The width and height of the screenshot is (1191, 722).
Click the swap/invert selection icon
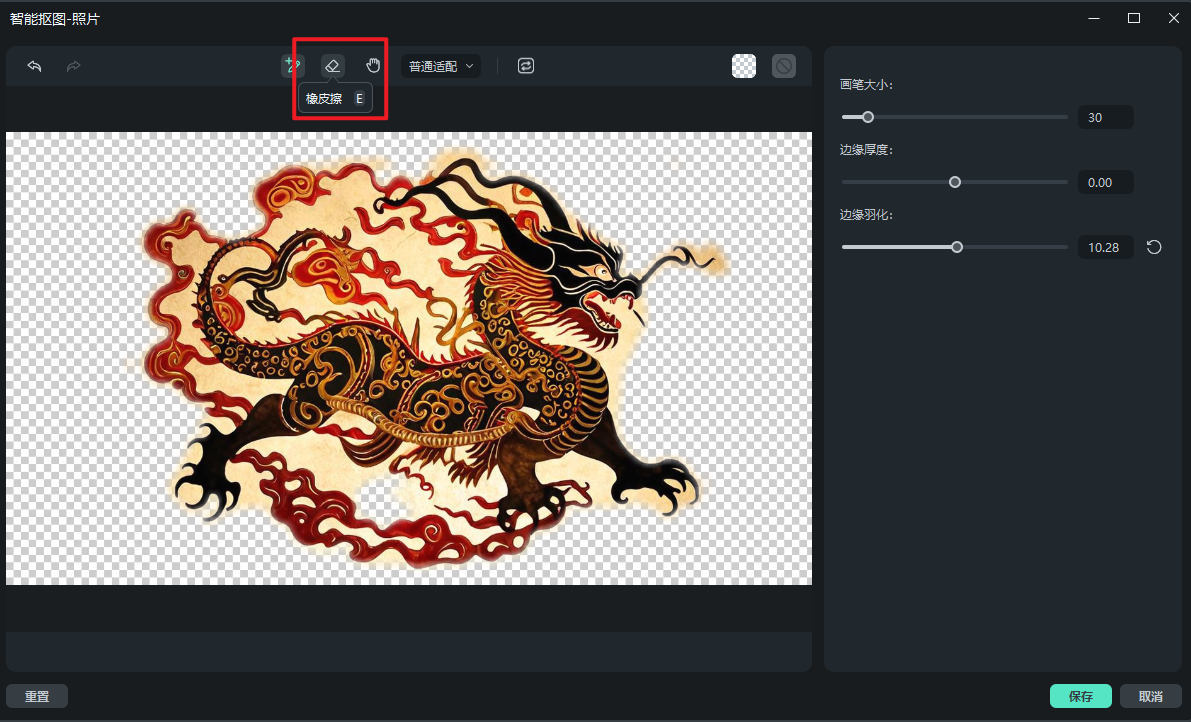click(526, 66)
